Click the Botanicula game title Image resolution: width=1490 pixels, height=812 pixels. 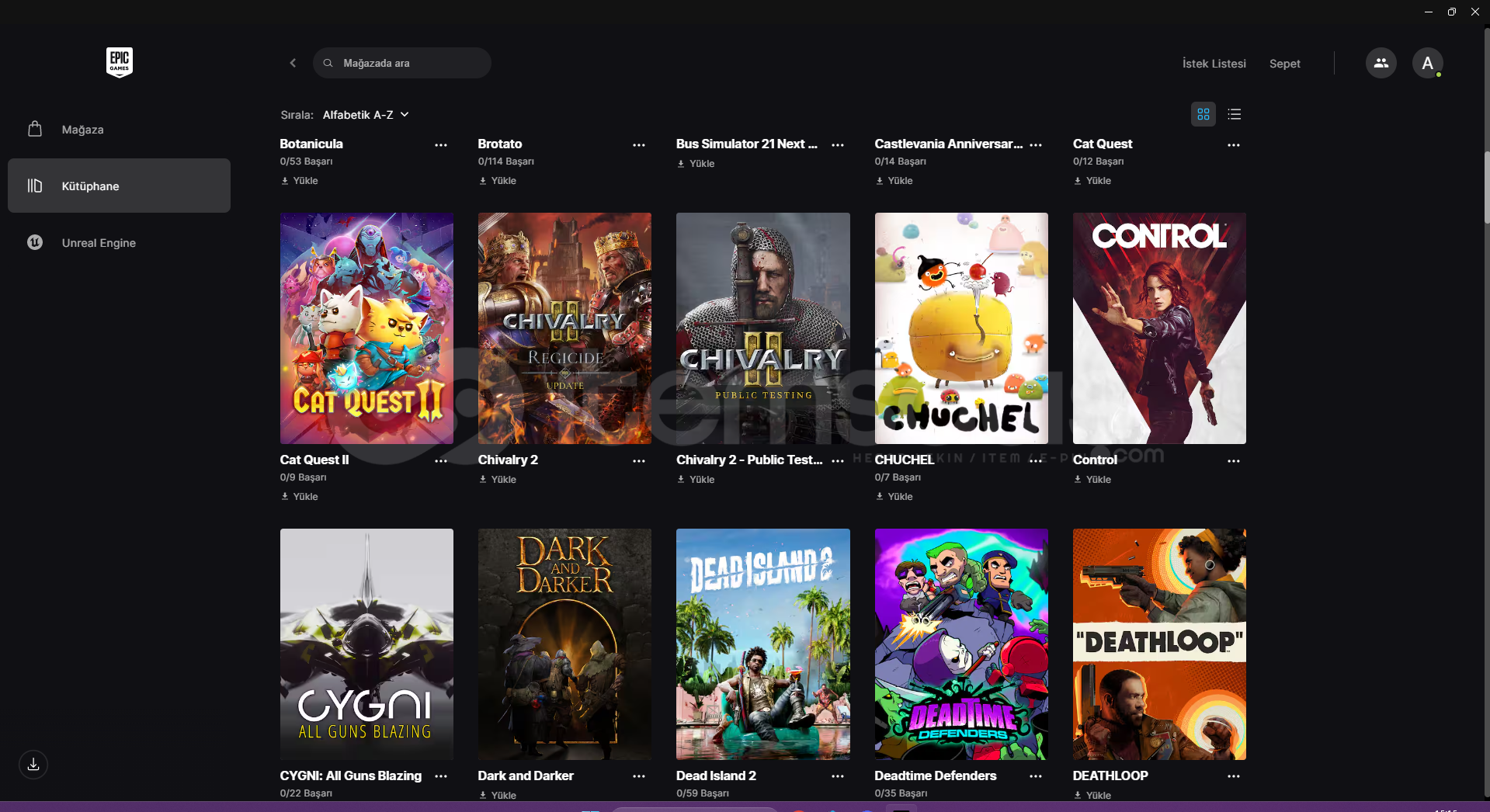311,144
